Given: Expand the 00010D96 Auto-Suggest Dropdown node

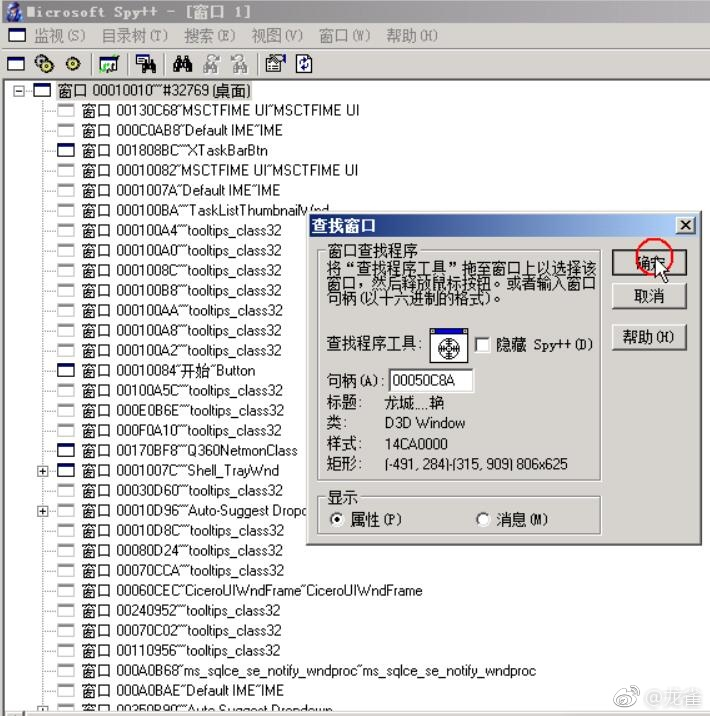Looking at the screenshot, I should (x=42, y=511).
